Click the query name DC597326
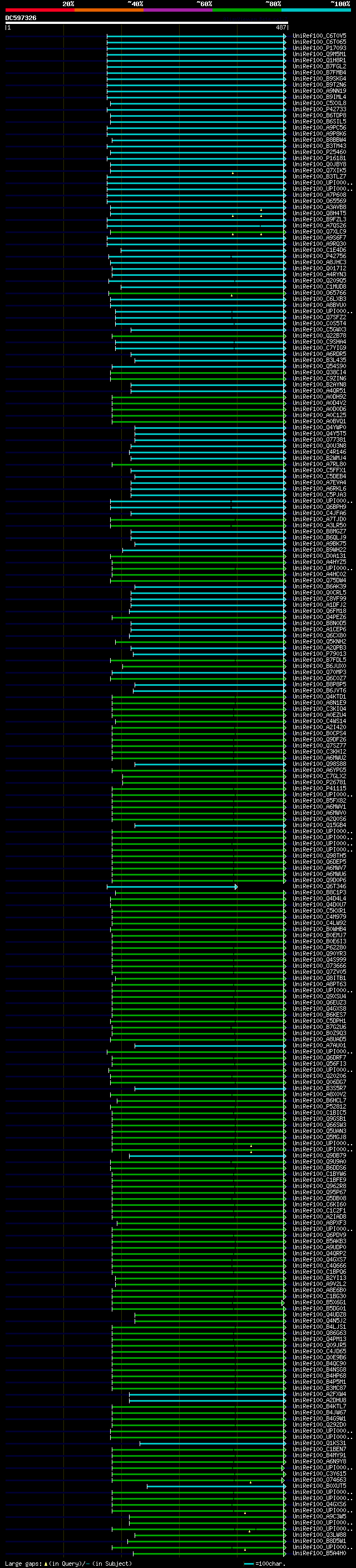 (21, 18)
